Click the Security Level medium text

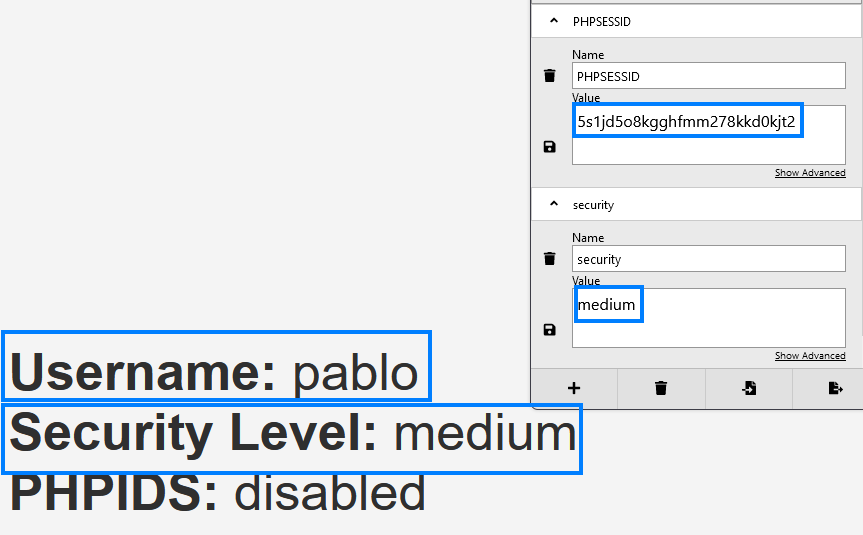(x=292, y=434)
